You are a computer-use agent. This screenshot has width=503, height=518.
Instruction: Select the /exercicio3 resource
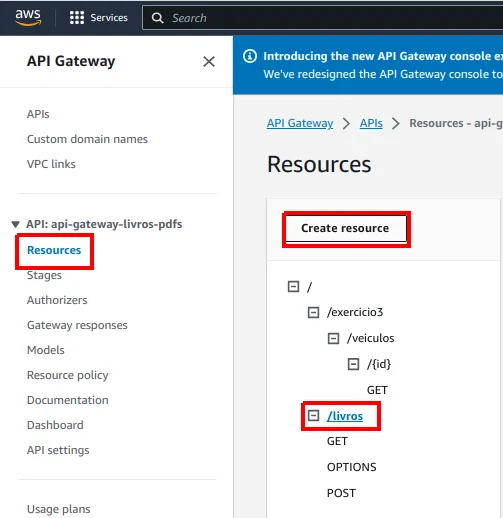pos(355,312)
